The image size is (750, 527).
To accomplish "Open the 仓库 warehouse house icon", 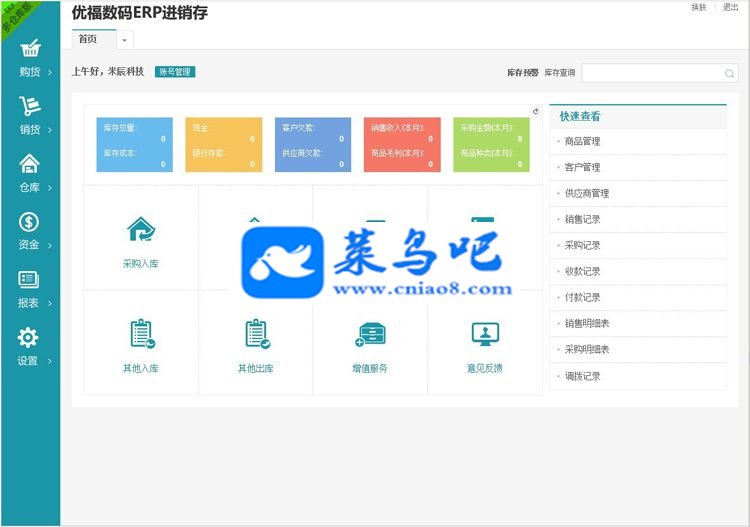I will 29,164.
